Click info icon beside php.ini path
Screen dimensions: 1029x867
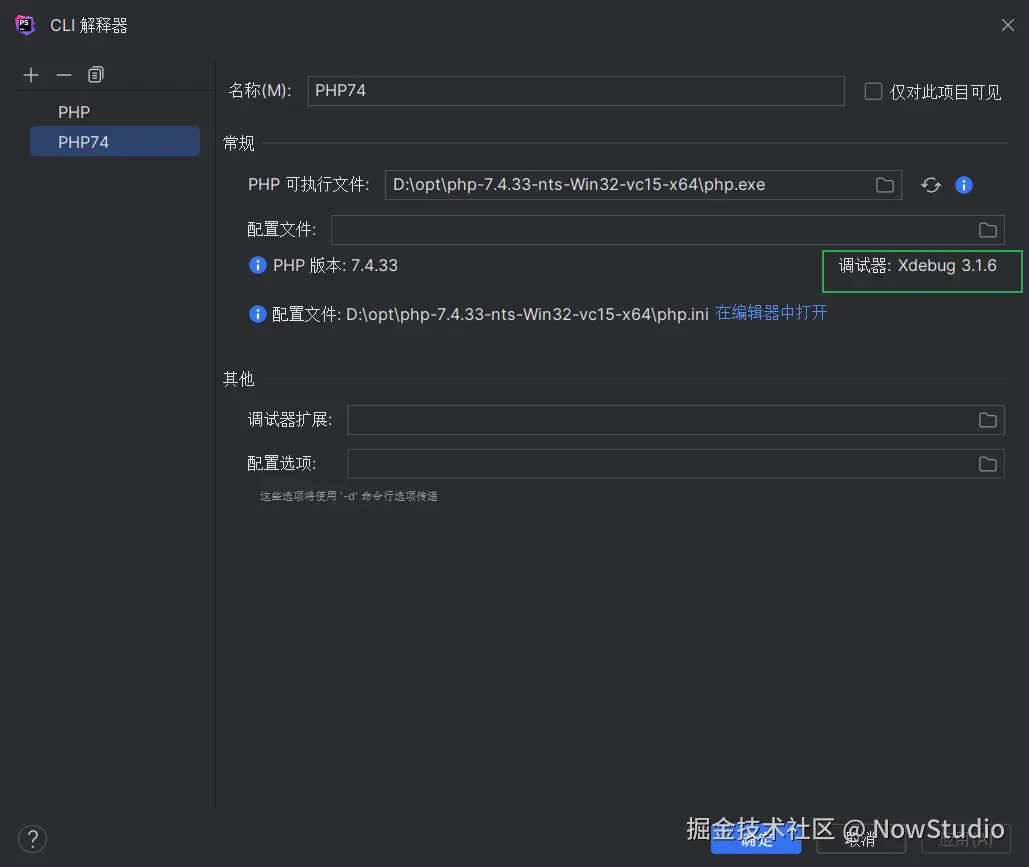[258, 314]
